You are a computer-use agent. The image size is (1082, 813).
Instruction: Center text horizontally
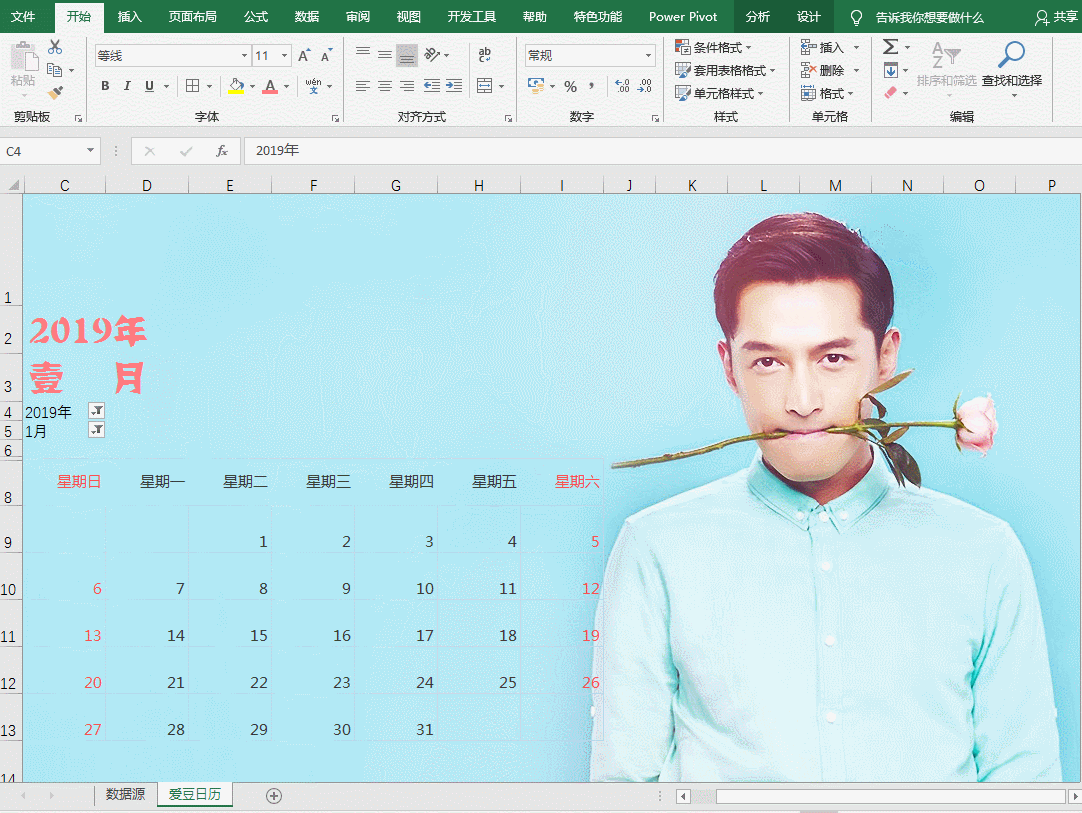[385, 86]
